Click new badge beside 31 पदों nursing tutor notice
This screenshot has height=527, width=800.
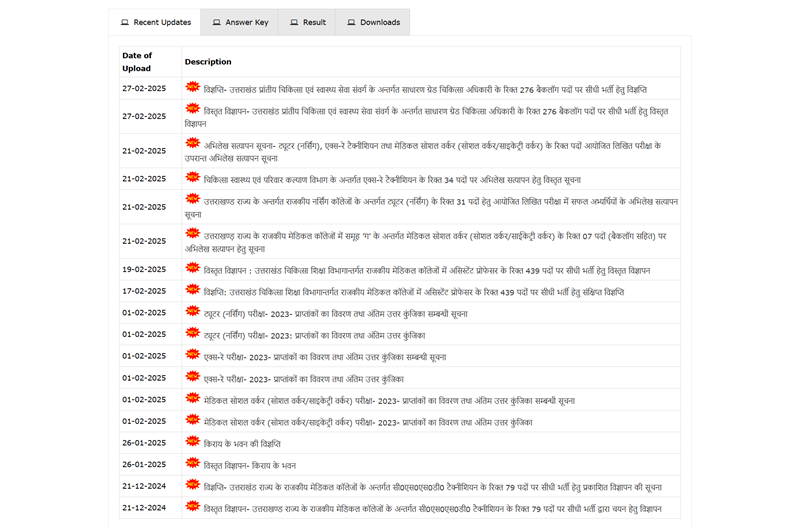point(193,200)
